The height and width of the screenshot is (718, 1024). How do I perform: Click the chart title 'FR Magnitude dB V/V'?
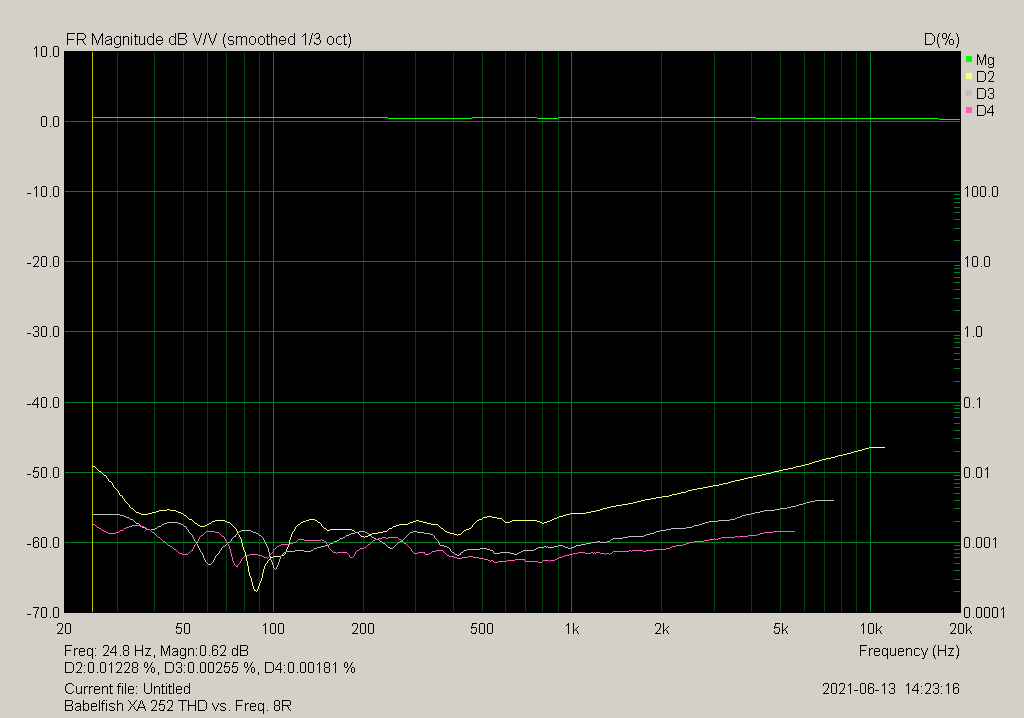point(142,40)
